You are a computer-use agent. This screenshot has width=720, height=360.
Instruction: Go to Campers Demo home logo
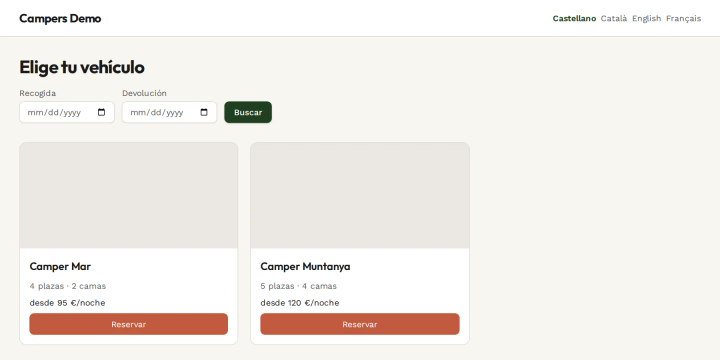click(60, 18)
